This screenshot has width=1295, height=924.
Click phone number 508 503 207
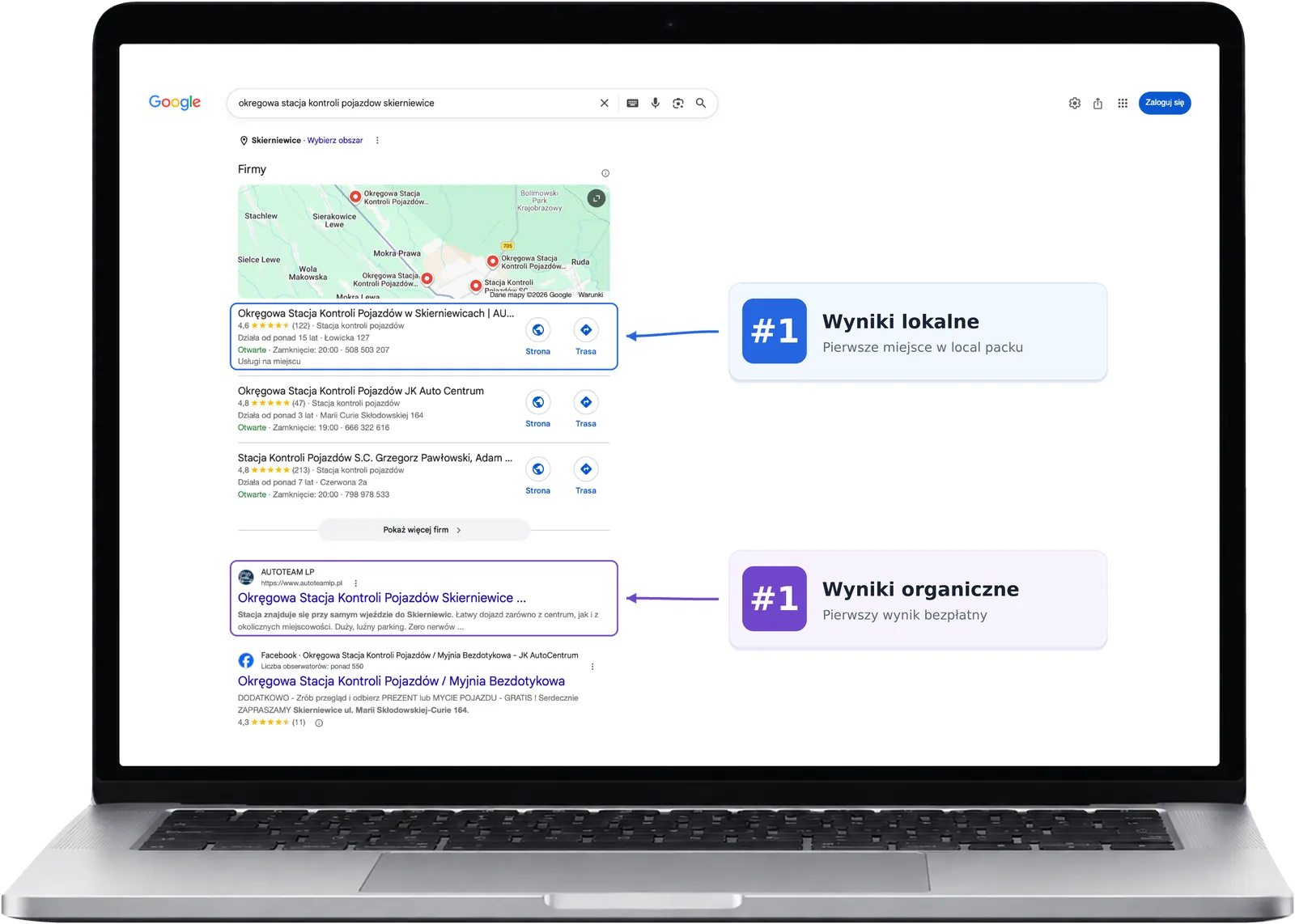(367, 350)
